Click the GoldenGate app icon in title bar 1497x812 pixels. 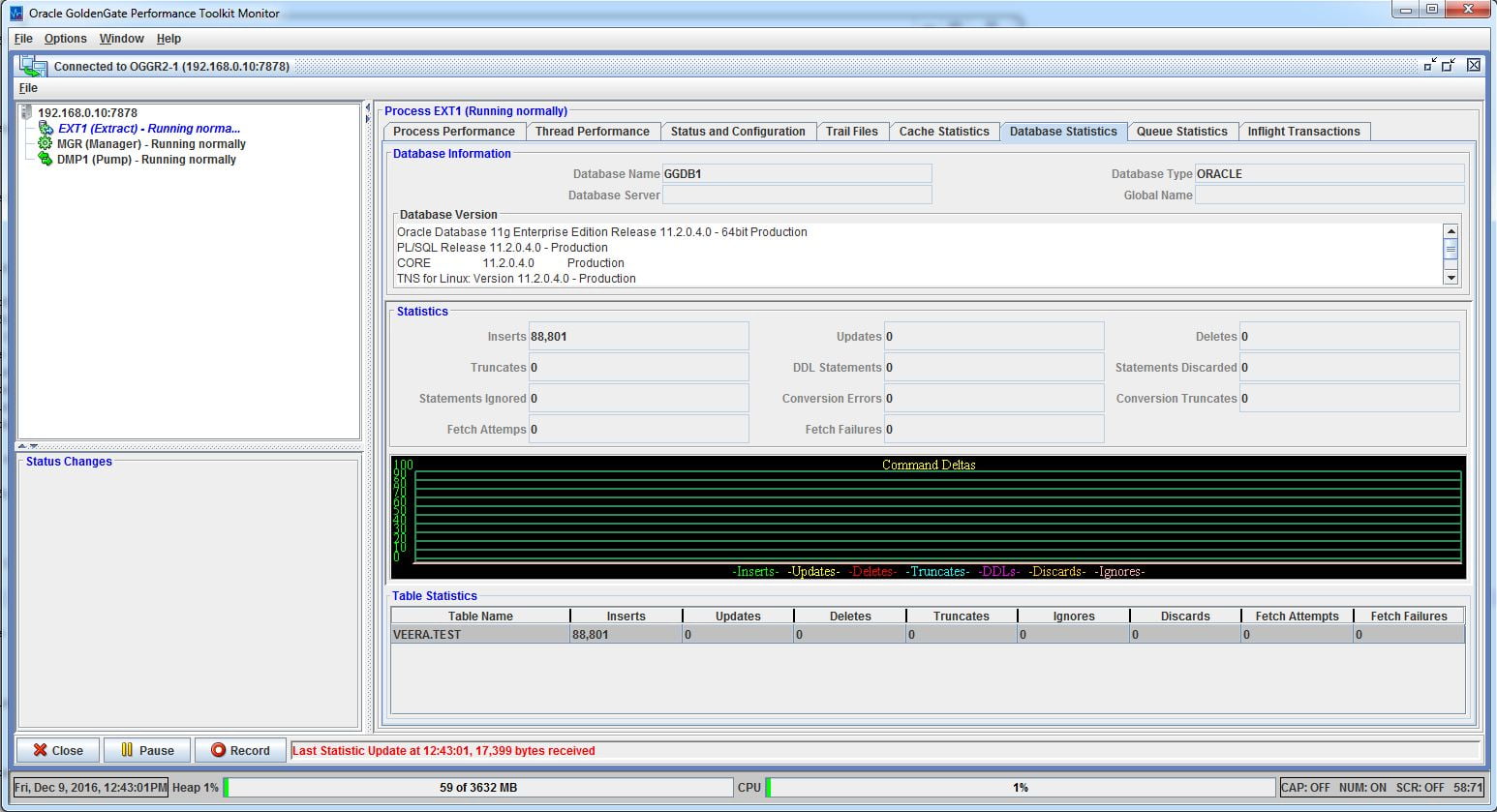pos(15,13)
